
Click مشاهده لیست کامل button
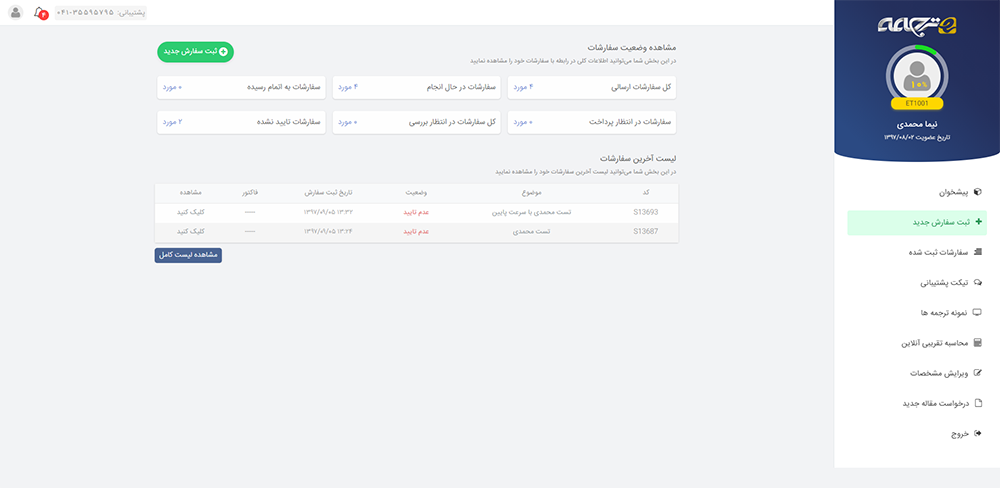click(x=188, y=255)
